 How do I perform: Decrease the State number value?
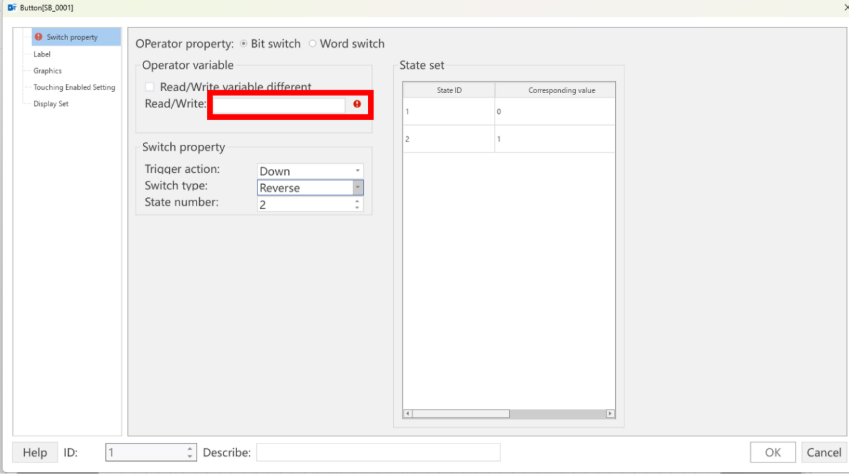click(x=357, y=207)
